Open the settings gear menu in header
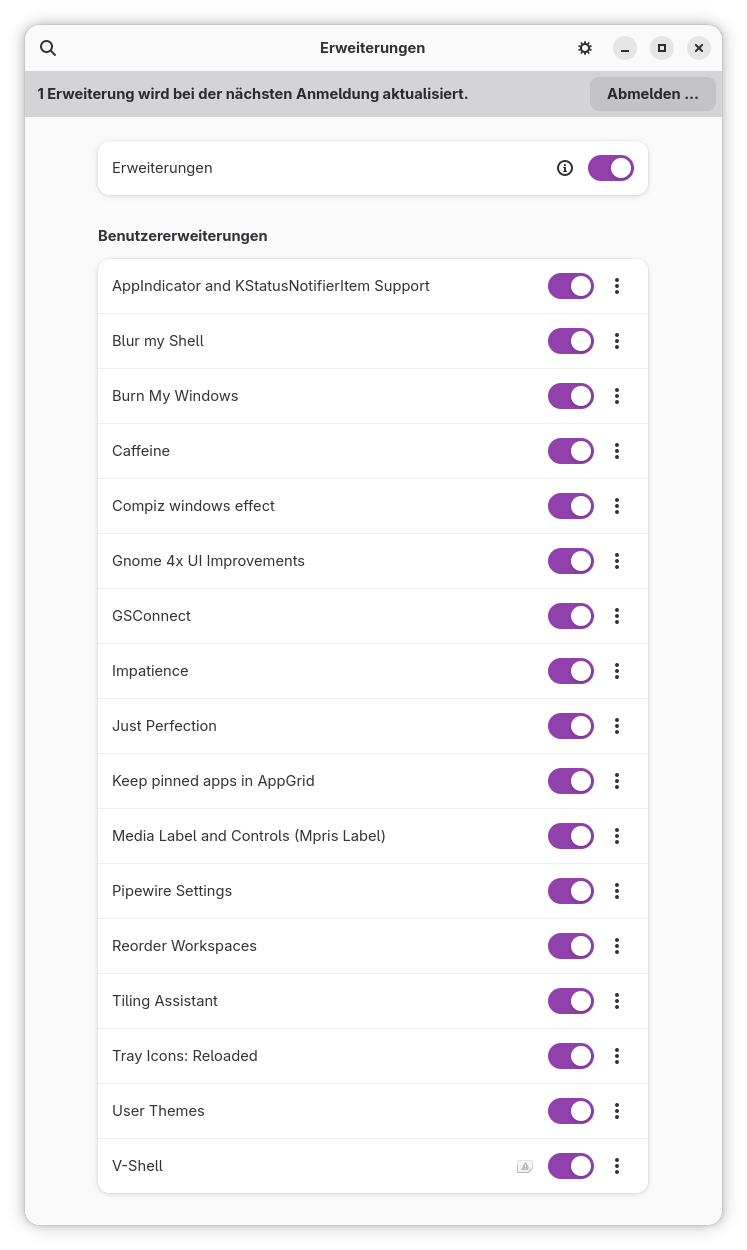 pyautogui.click(x=585, y=48)
